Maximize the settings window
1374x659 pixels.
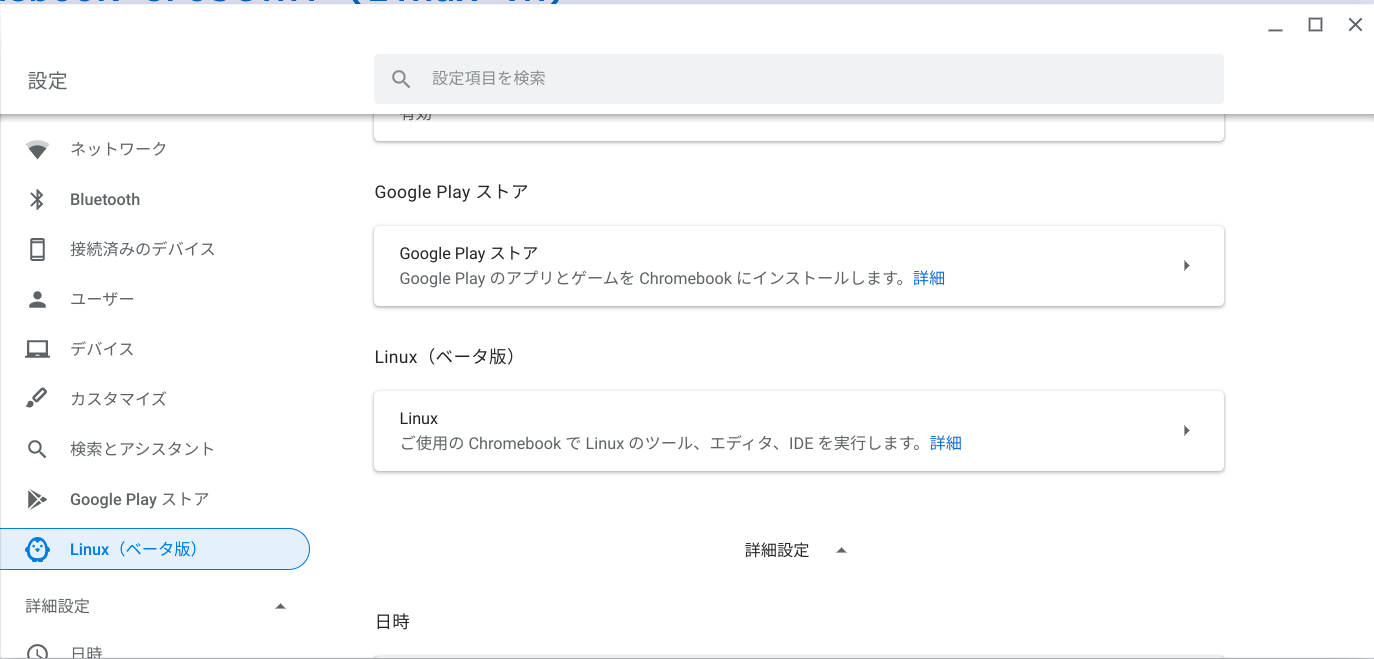click(1316, 25)
